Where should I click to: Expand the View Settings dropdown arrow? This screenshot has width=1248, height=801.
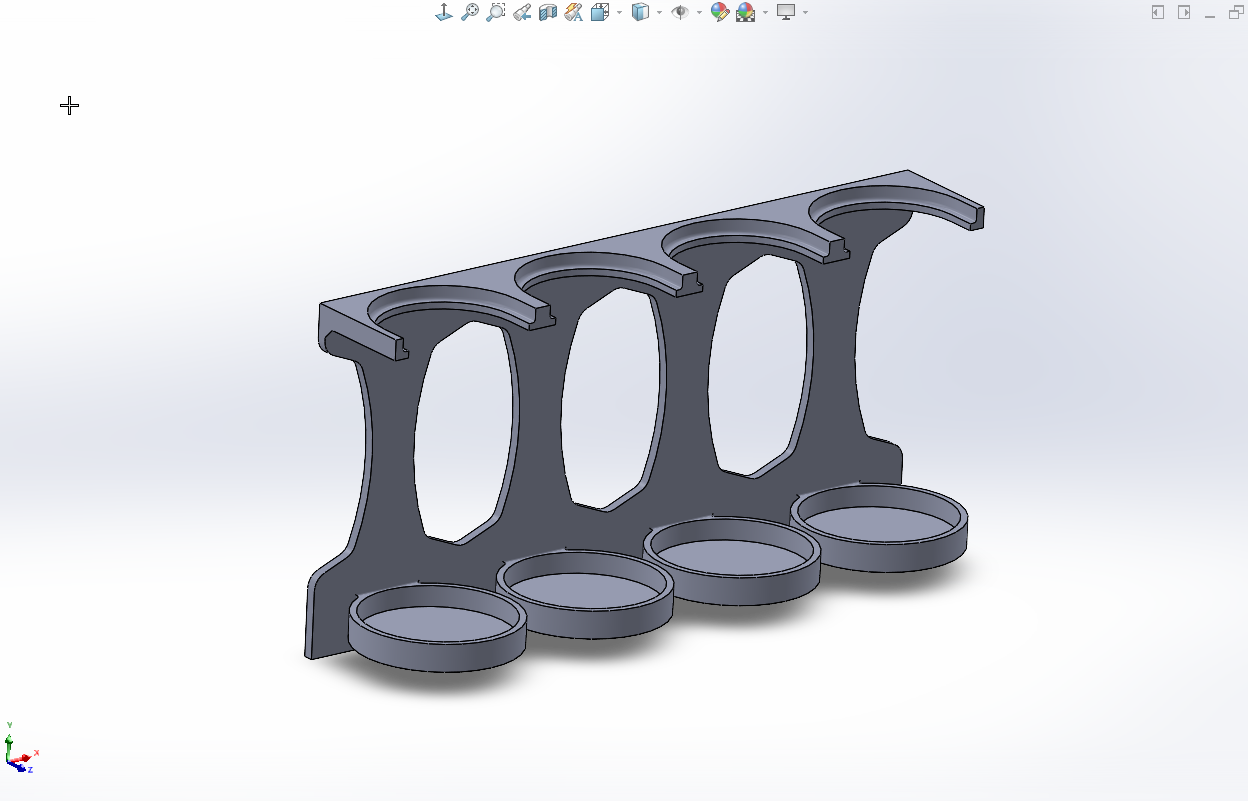click(805, 13)
